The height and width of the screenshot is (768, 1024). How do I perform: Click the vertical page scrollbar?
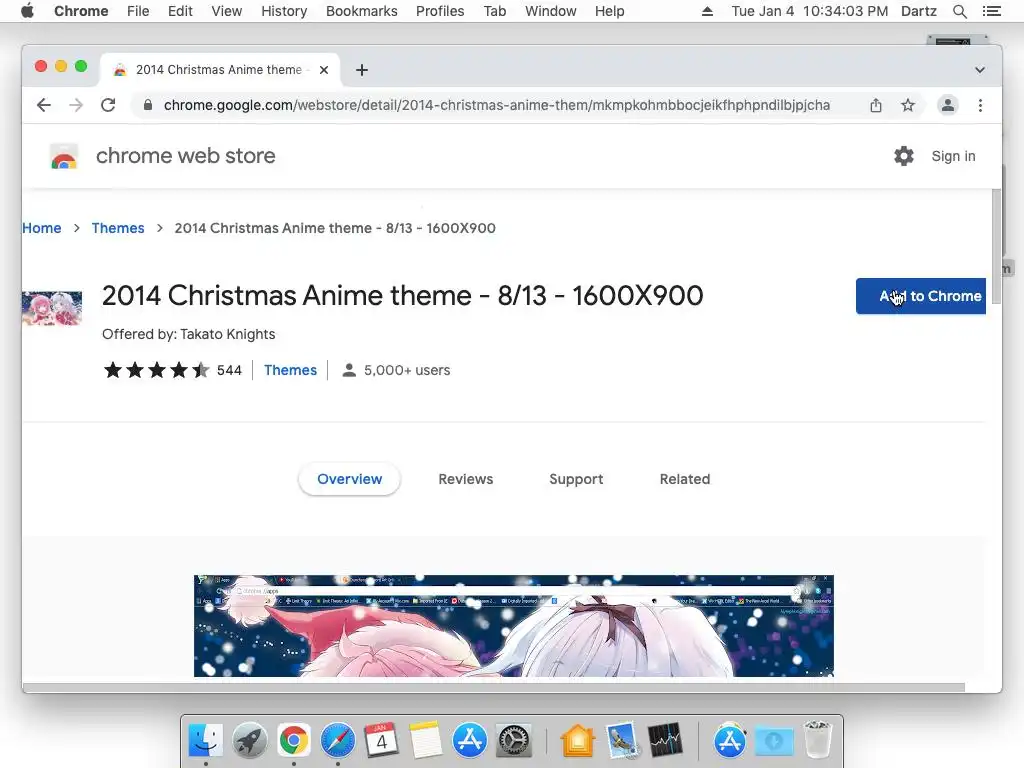[996, 246]
